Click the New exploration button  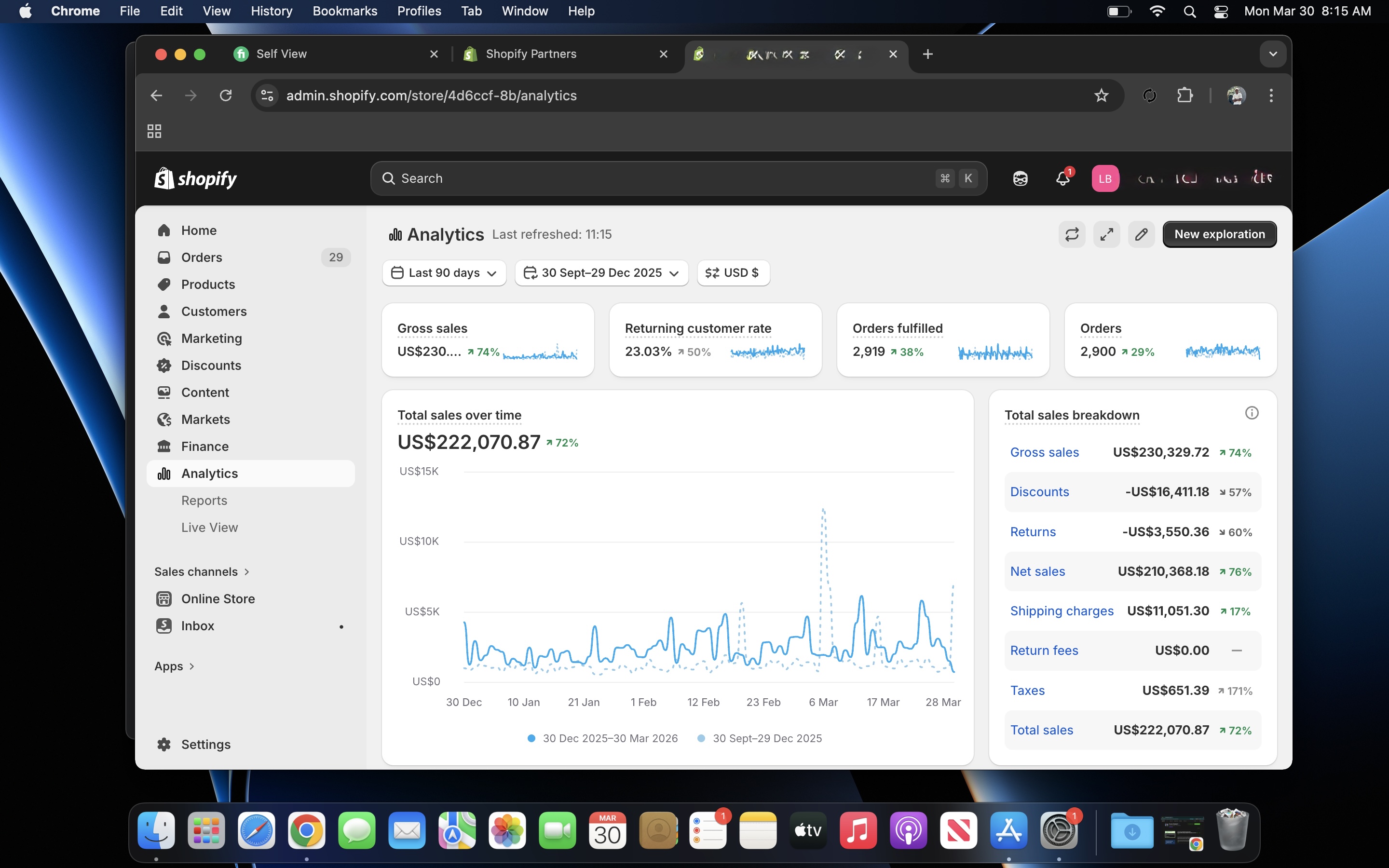(1219, 234)
